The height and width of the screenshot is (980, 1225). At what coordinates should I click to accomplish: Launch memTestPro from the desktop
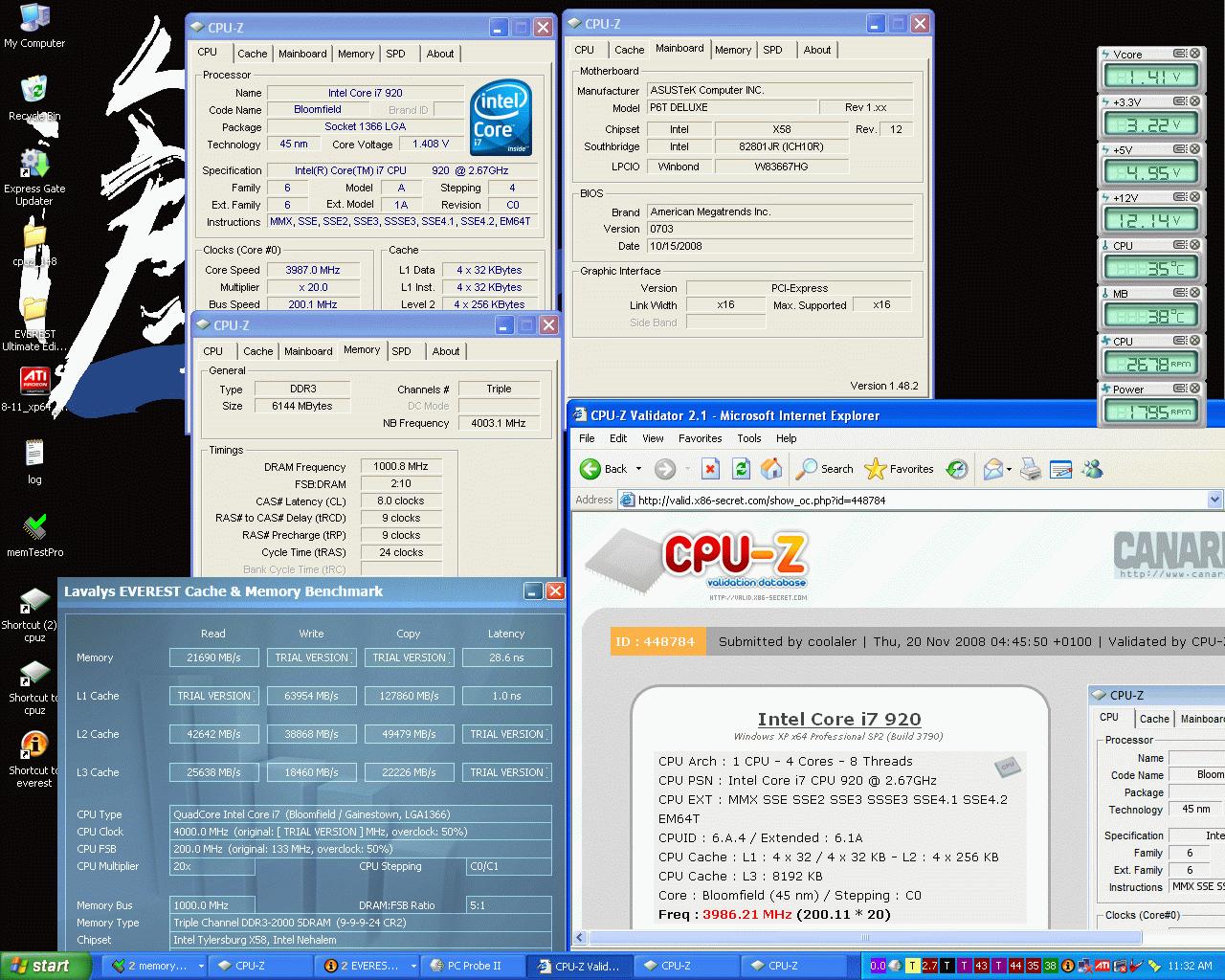pos(34,535)
